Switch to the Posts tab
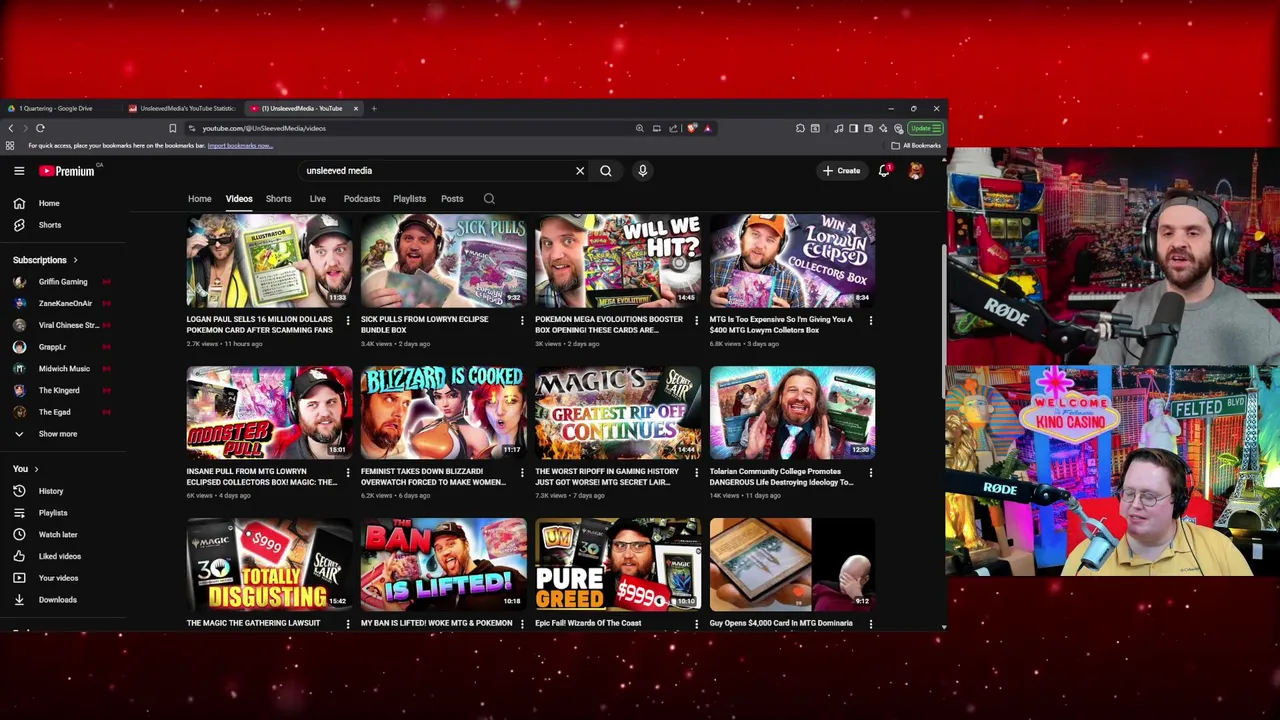1280x720 pixels. [x=452, y=199]
